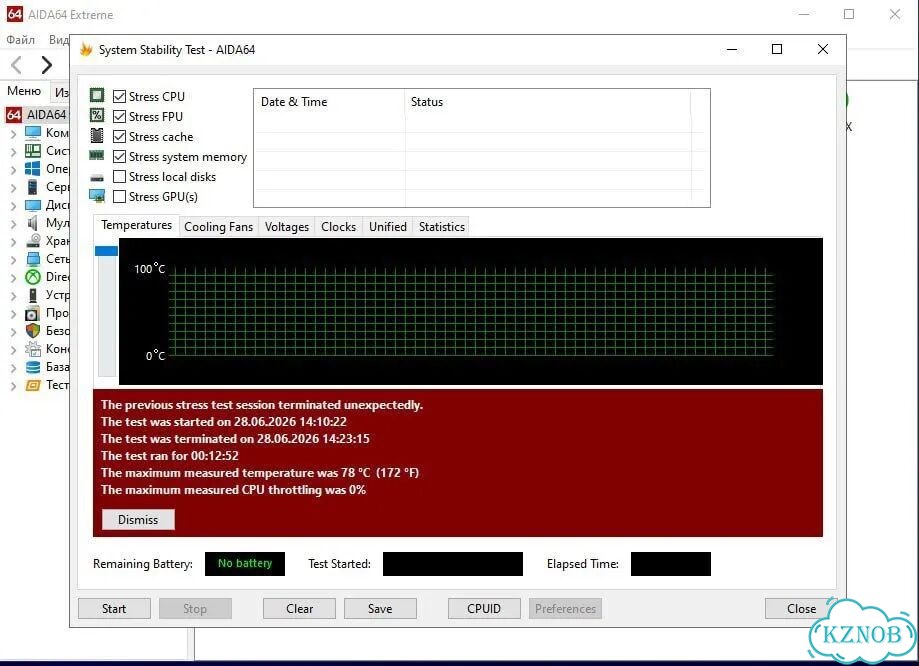The image size is (919, 666).
Task: Click the Windows operating system tree icon
Action: 33,169
